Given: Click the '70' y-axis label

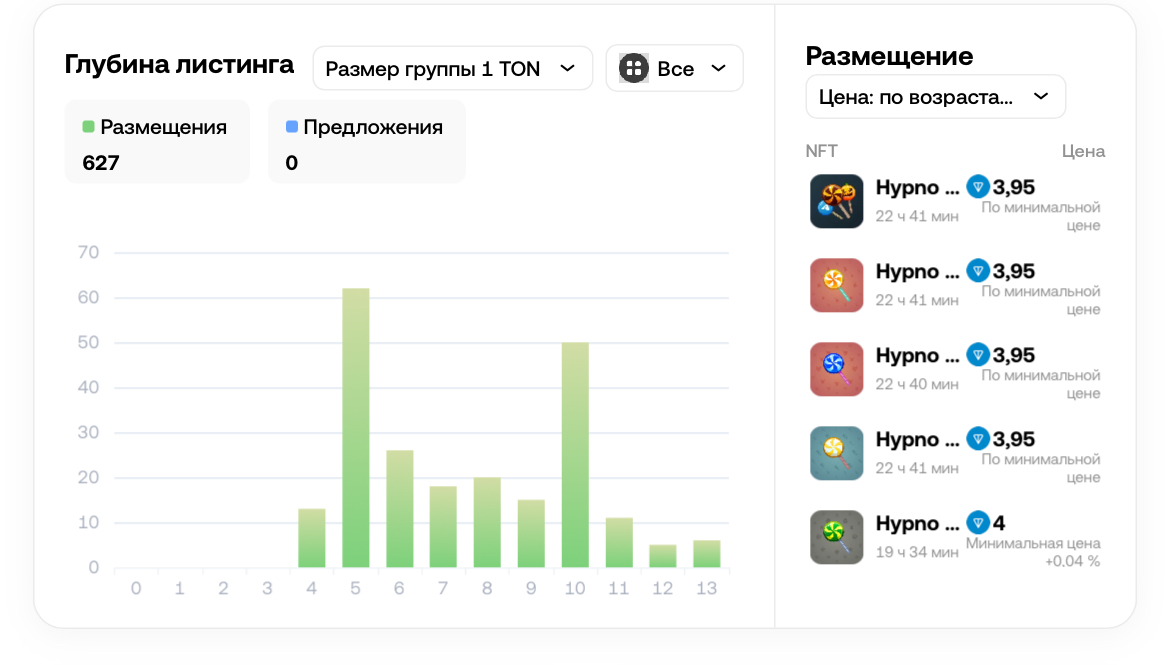Looking at the screenshot, I should [x=88, y=252].
